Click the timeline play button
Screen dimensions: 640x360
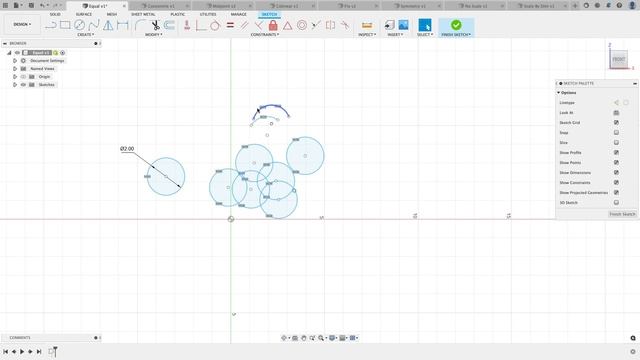22,351
